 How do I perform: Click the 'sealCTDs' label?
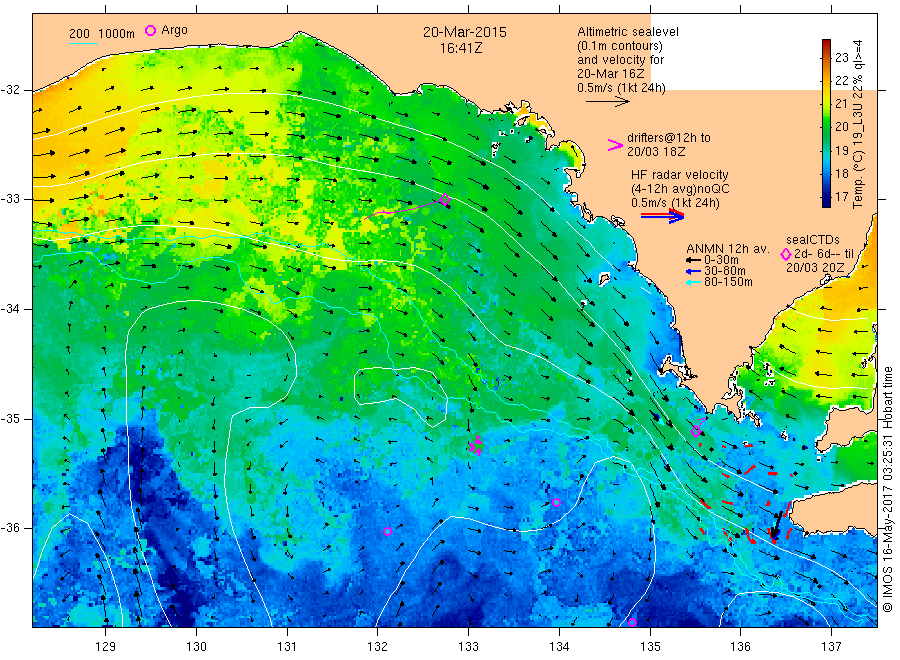[813, 240]
